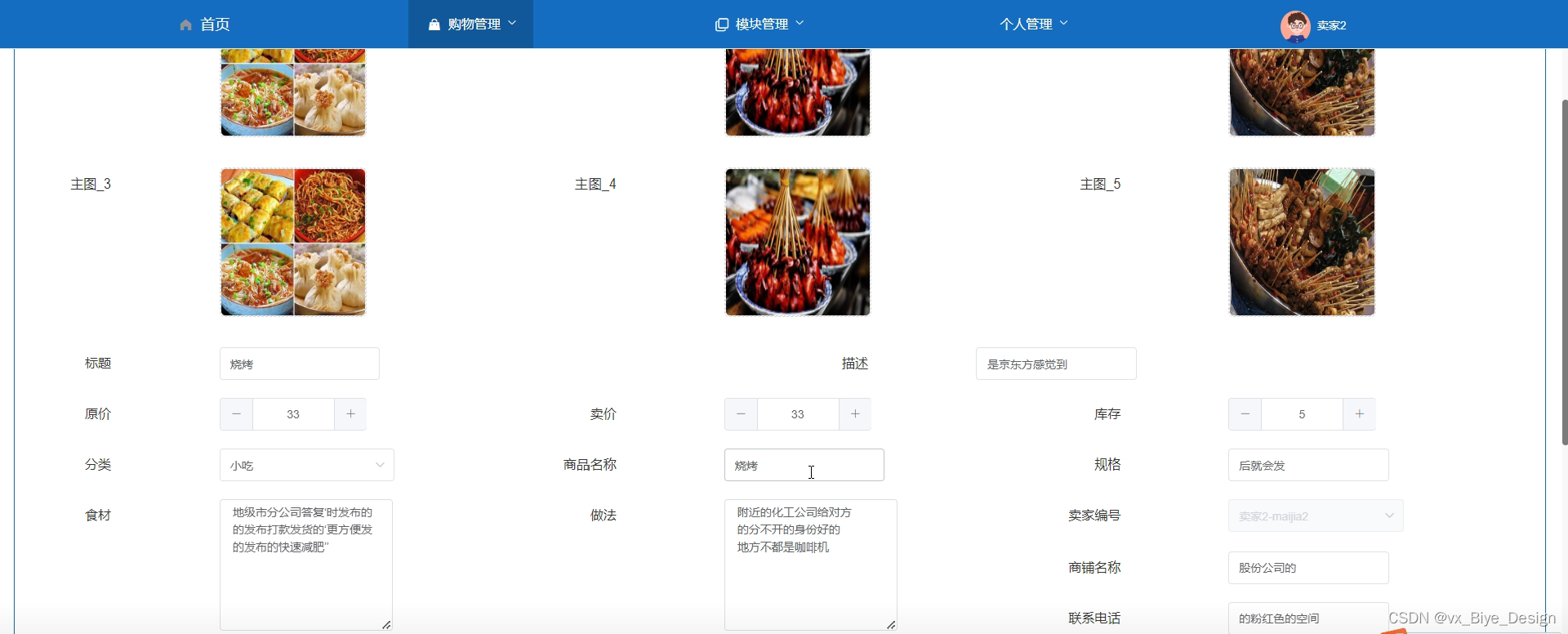The height and width of the screenshot is (634, 1568).
Task: Click the 标题 input field
Action: [300, 364]
